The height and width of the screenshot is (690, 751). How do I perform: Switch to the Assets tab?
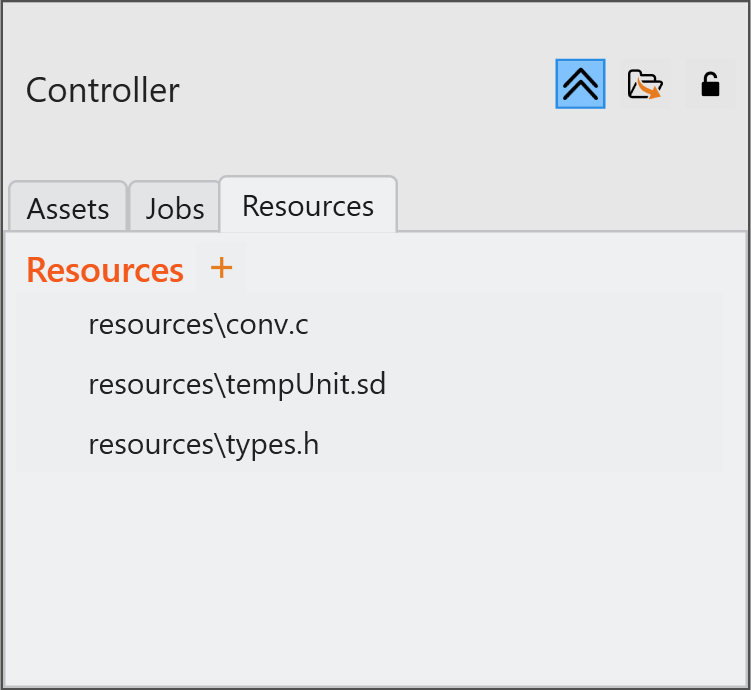[x=68, y=208]
